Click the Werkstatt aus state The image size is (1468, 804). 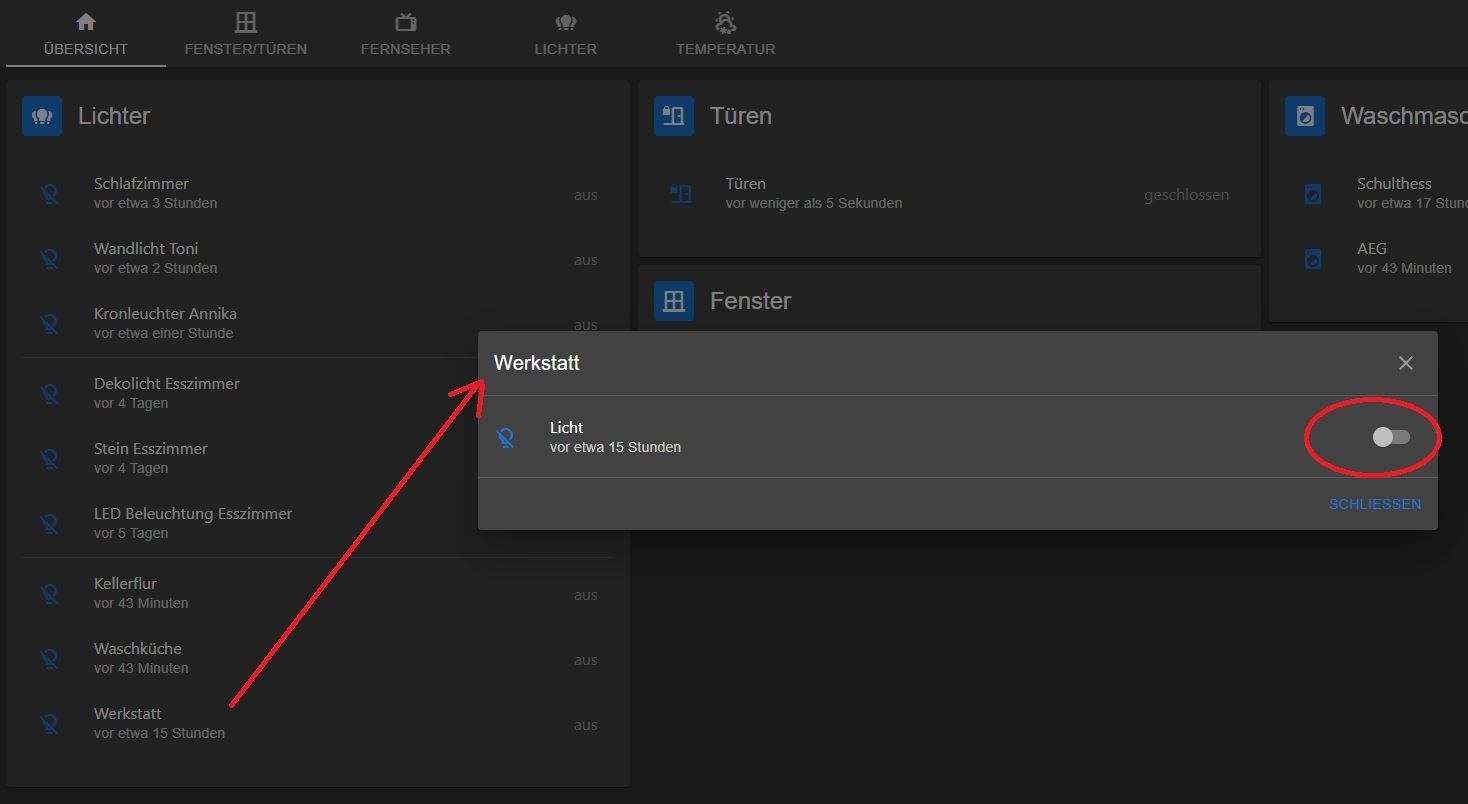(585, 725)
